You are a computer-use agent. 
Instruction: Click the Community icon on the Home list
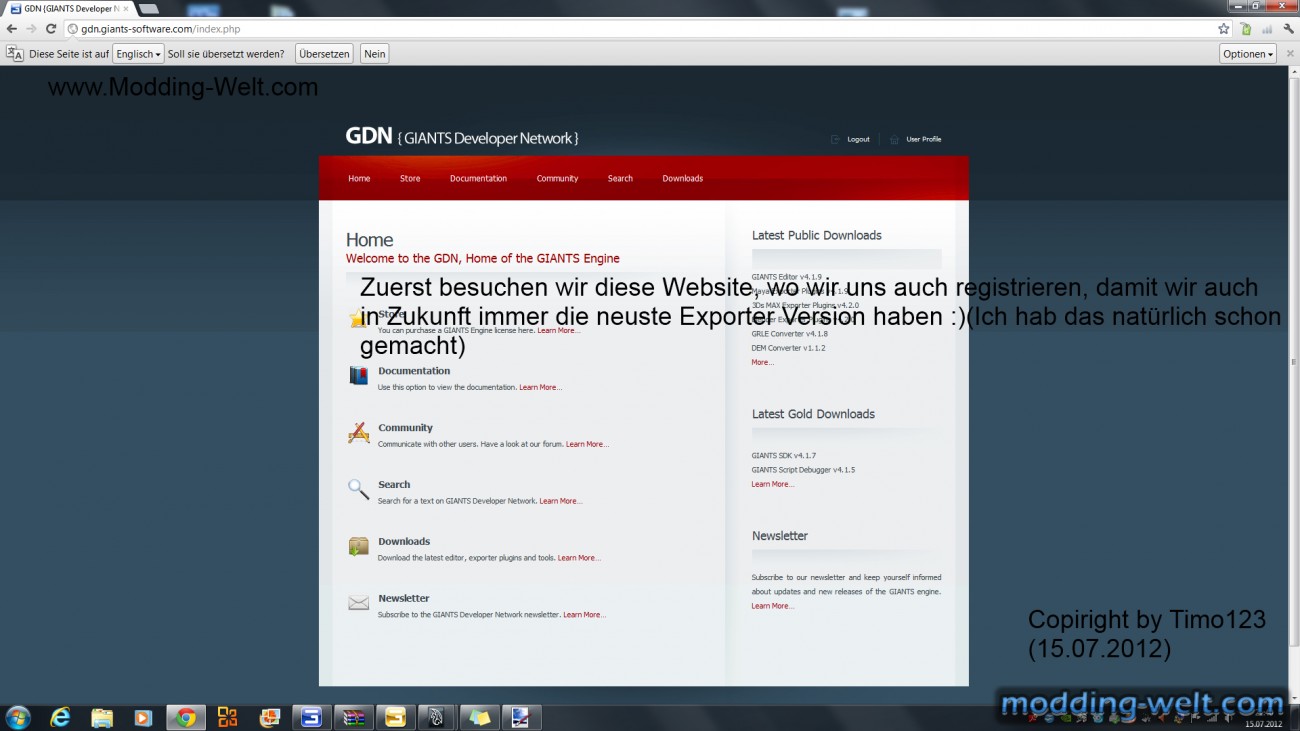point(358,433)
